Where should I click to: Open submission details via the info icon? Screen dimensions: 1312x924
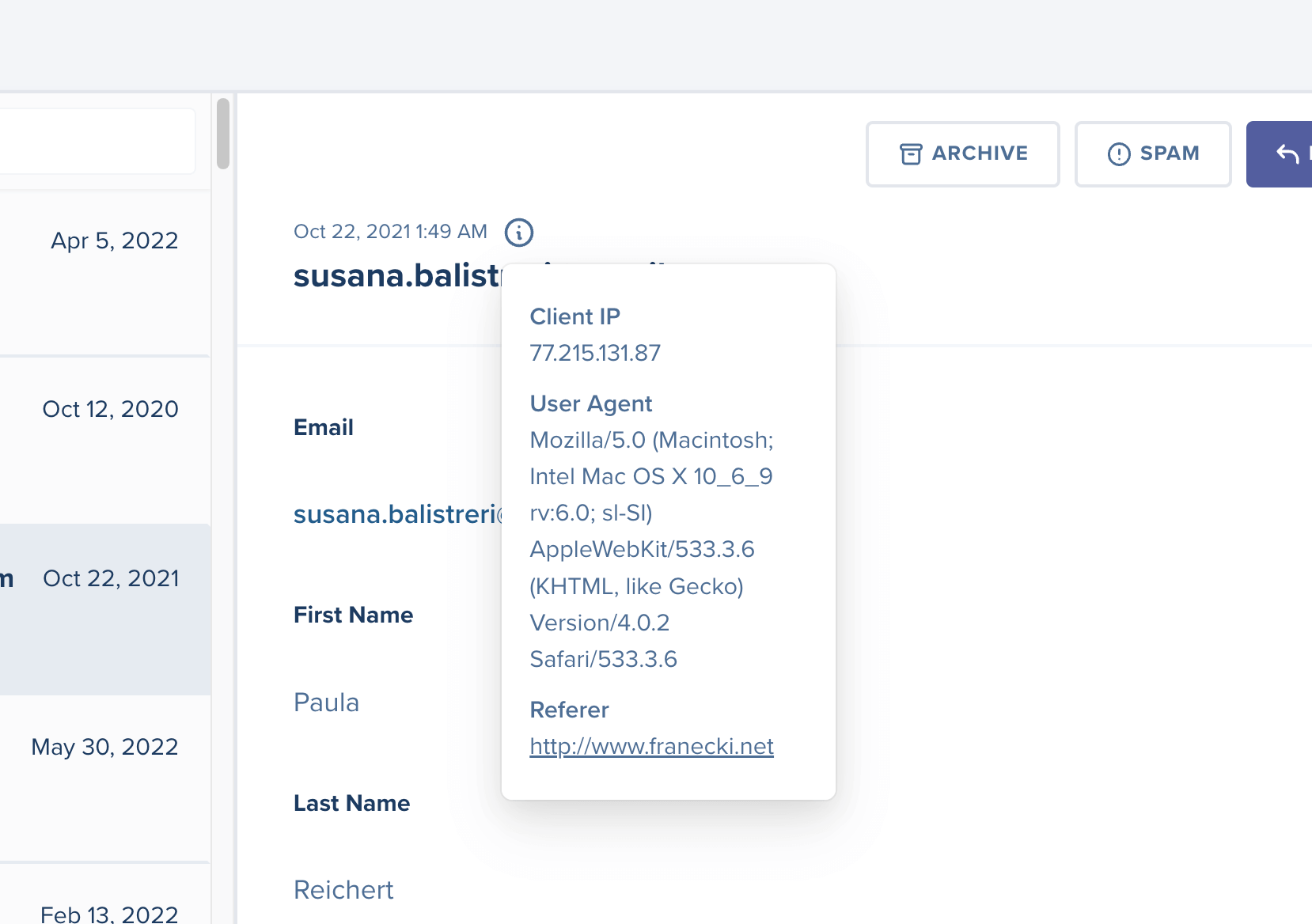pos(519,232)
